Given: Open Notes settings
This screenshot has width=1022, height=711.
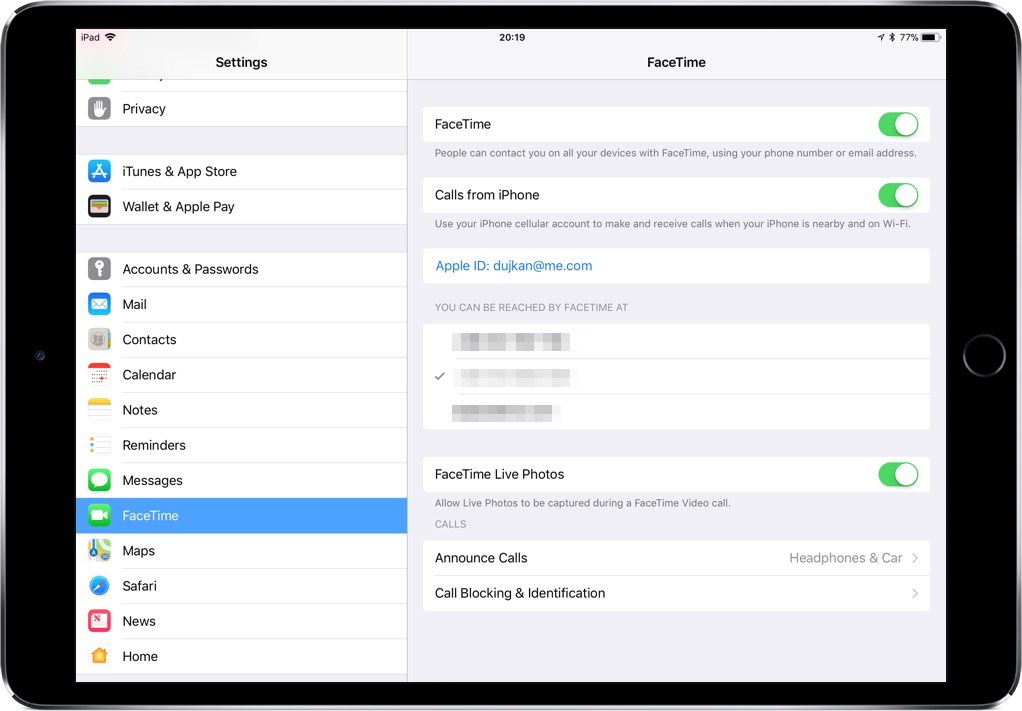Looking at the screenshot, I should [x=241, y=410].
